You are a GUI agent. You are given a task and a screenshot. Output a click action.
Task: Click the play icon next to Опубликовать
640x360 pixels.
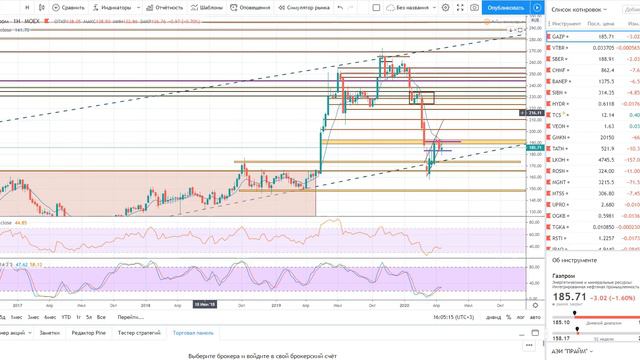[537, 7]
